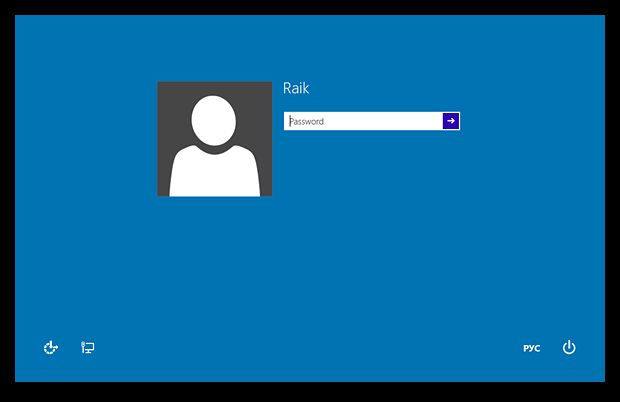Select the accessibility icon at bottom left
Image resolution: width=620 pixels, height=402 pixels.
point(51,348)
